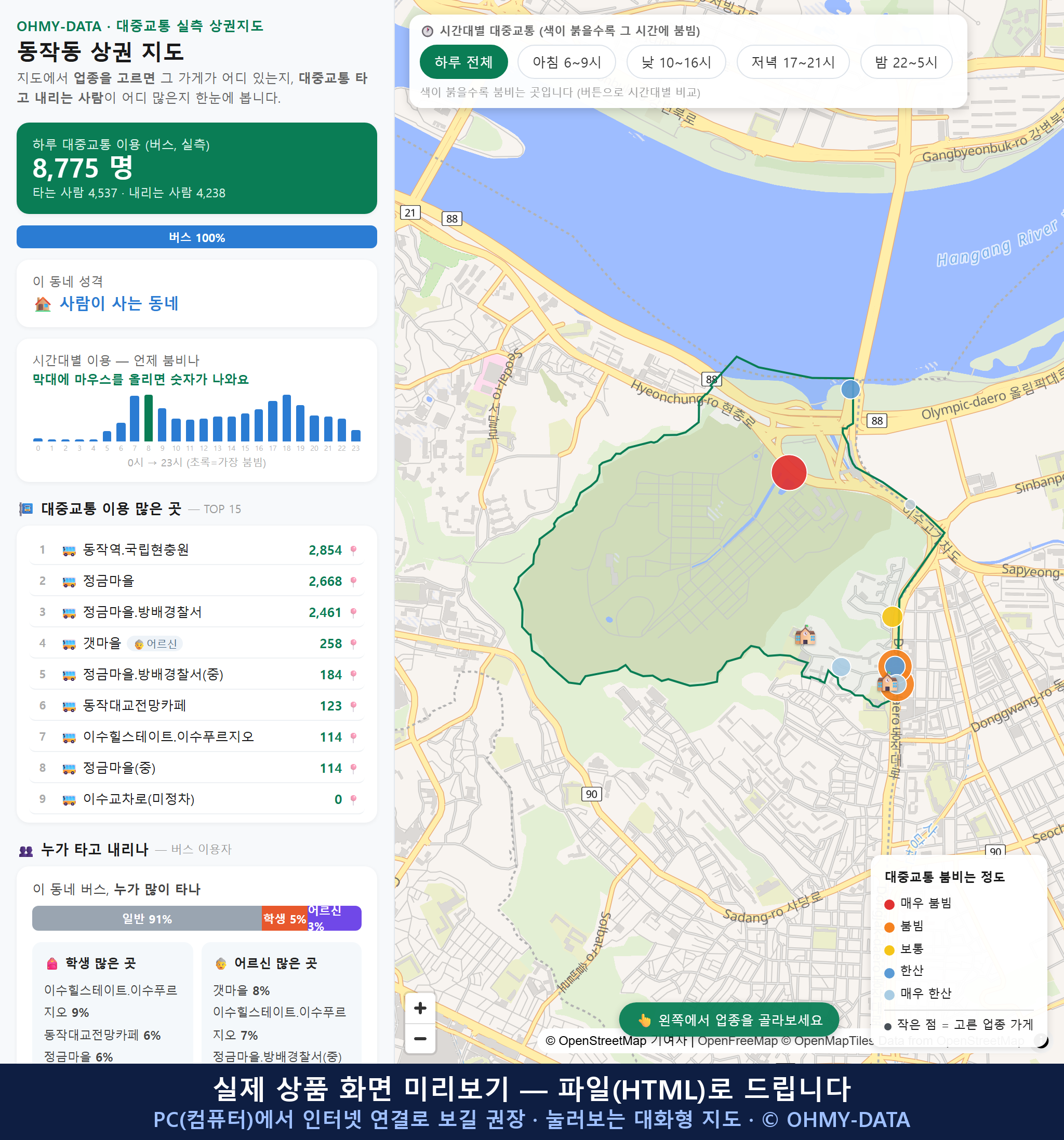Click the 동작대교전망카페 6% entry
The width and height of the screenshot is (1064, 1140).
pyautogui.click(x=102, y=1035)
